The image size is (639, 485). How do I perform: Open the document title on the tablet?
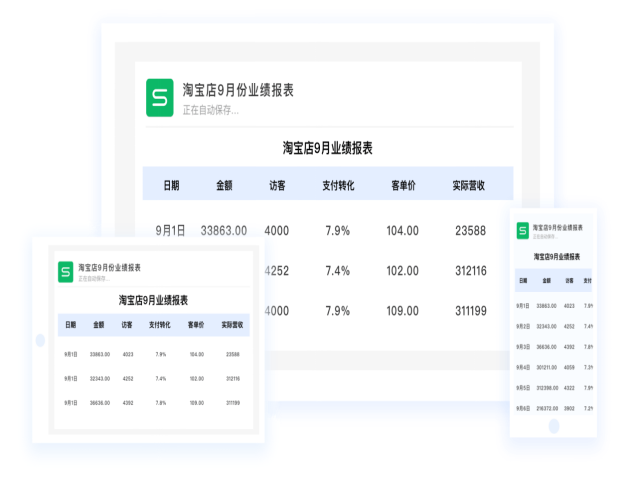pos(110,268)
